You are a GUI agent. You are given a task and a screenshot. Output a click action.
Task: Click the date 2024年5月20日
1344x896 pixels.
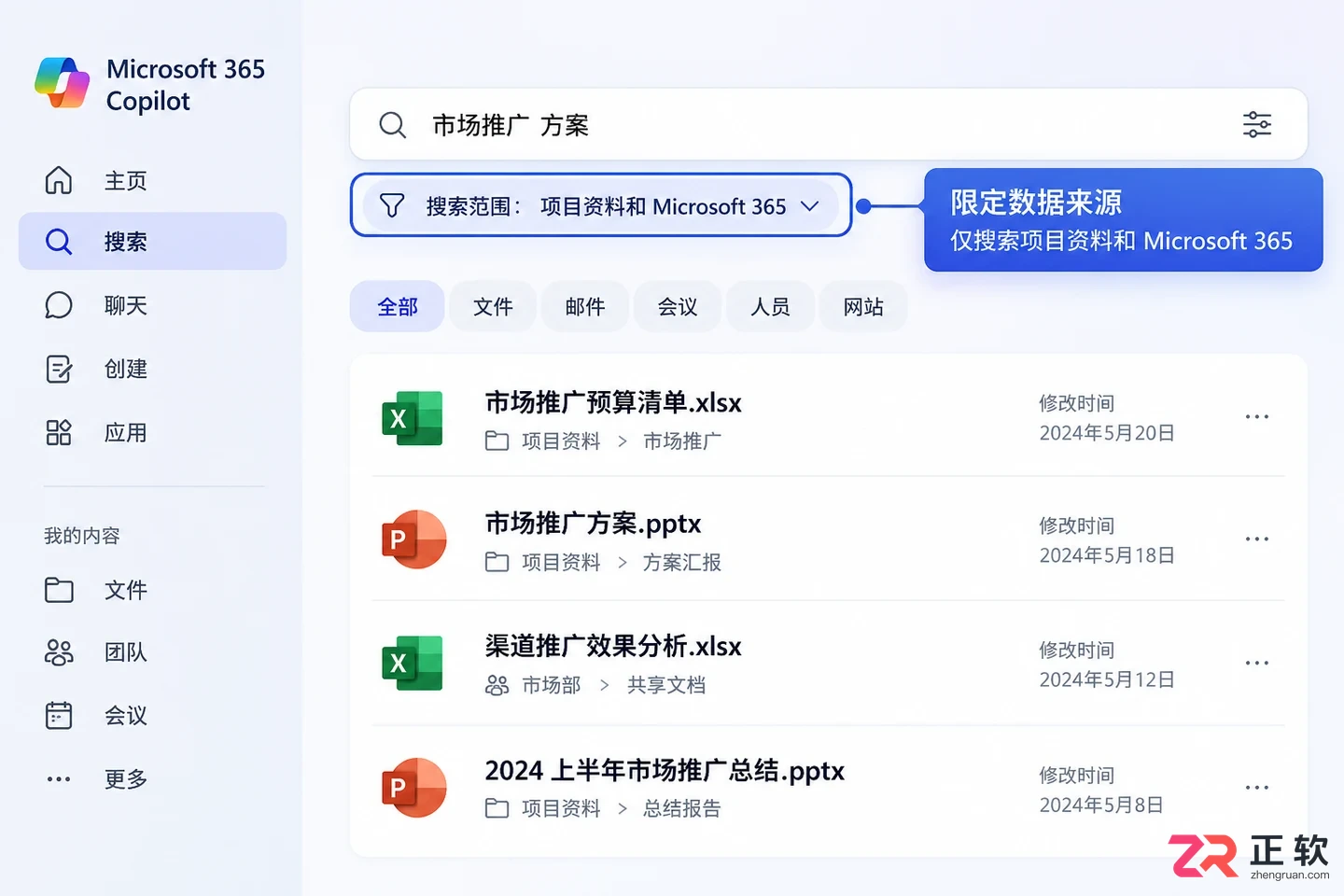(1107, 433)
